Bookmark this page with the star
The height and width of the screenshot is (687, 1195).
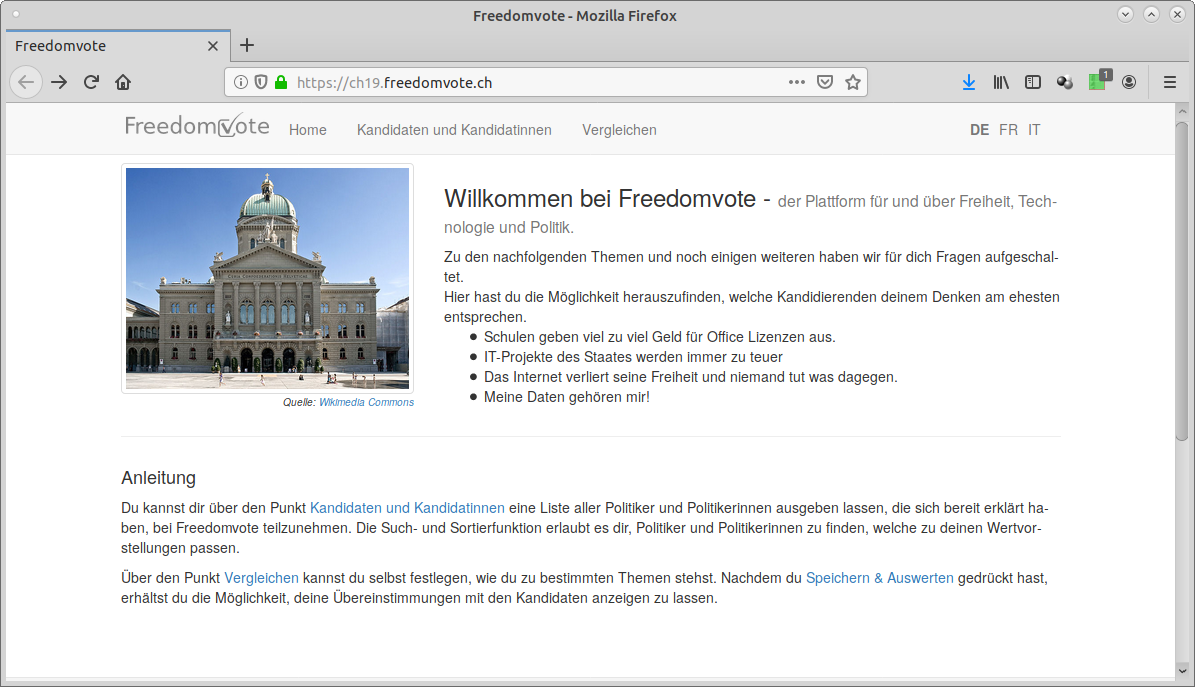click(853, 82)
